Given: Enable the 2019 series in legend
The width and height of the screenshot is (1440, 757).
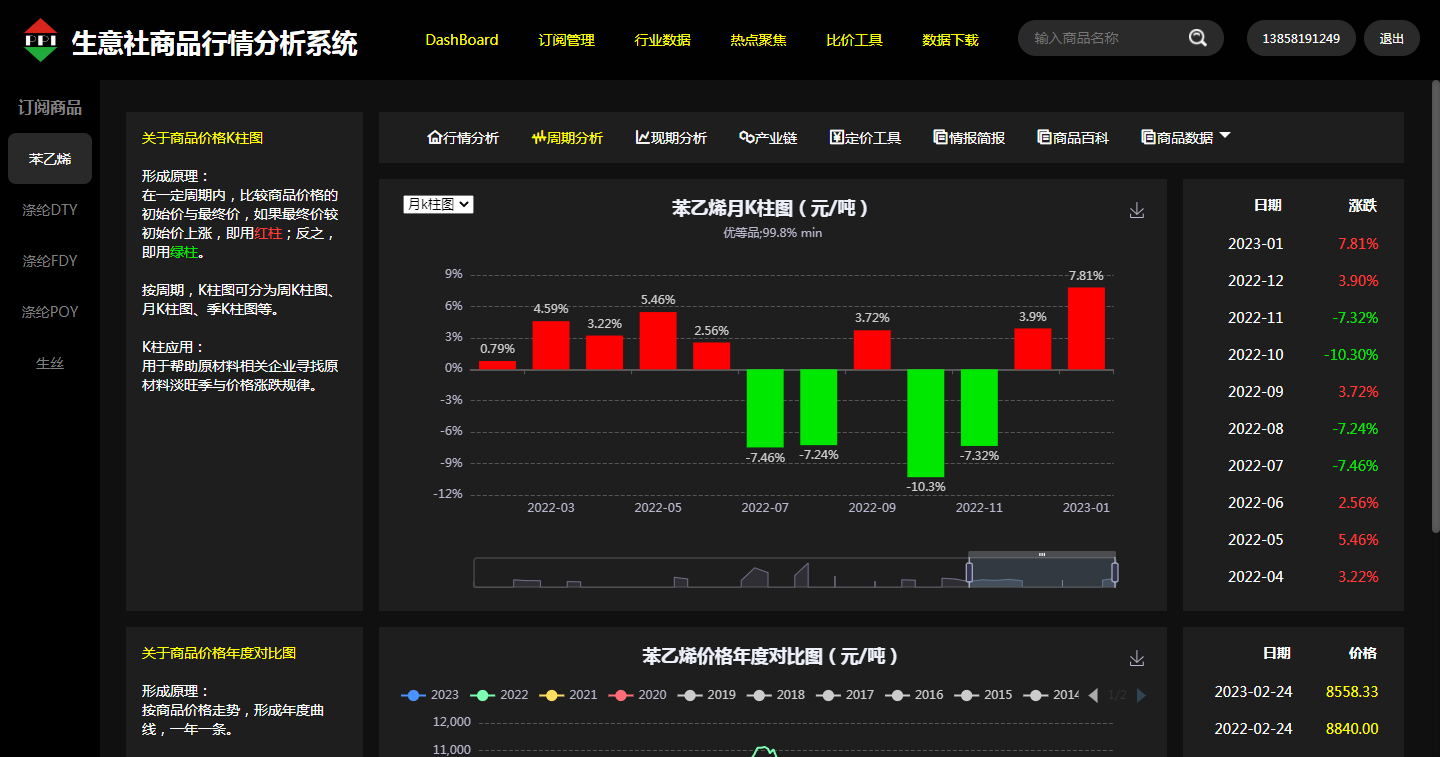Looking at the screenshot, I should [706, 695].
